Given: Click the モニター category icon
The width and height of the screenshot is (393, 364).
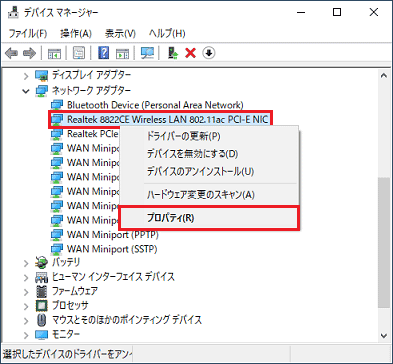Looking at the screenshot, I should coord(41,334).
